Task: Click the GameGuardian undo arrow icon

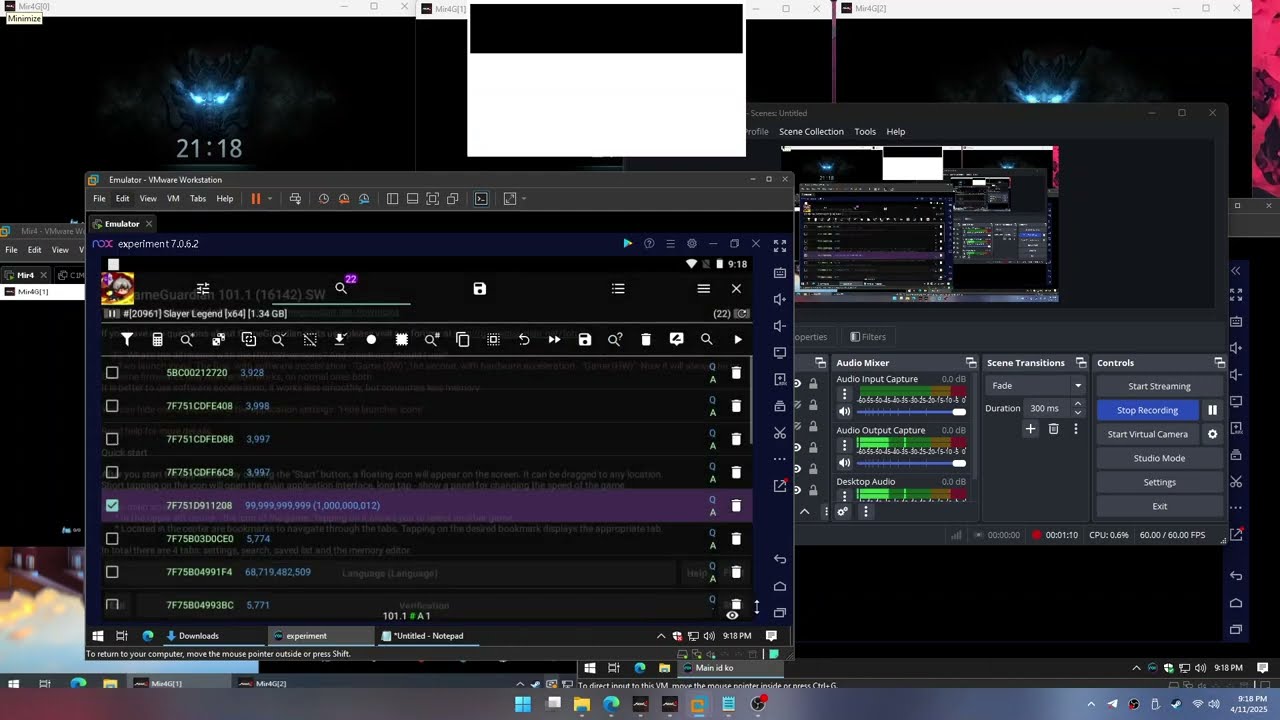Action: [x=524, y=340]
